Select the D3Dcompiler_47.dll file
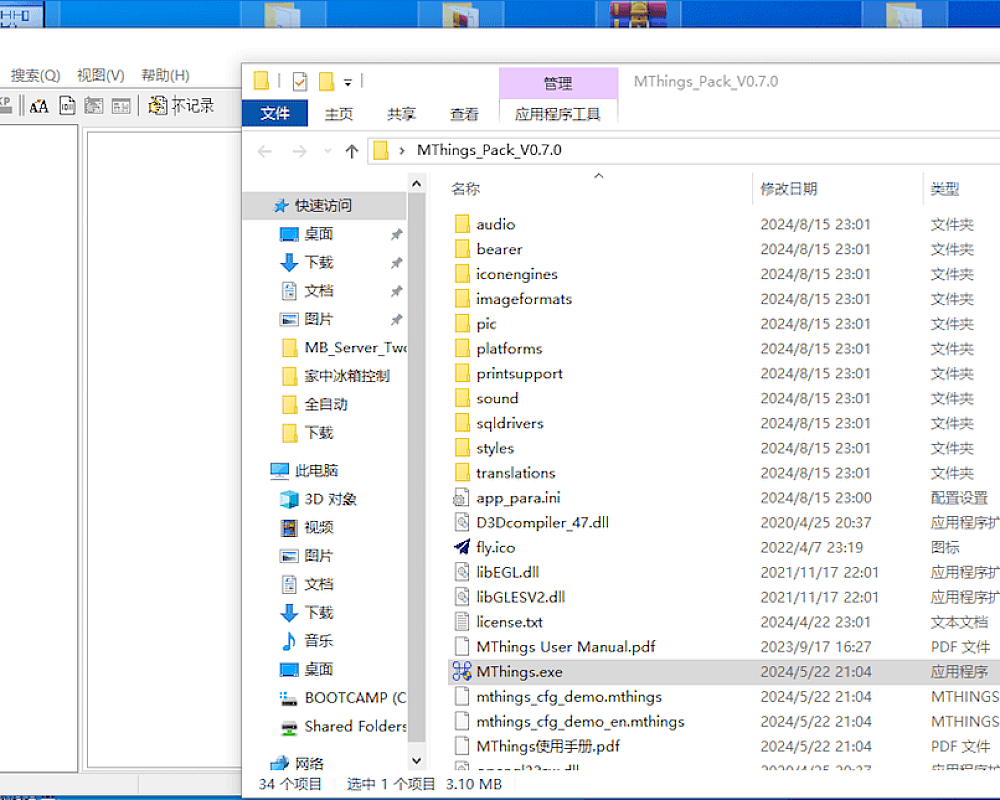The height and width of the screenshot is (800, 1000). click(542, 522)
